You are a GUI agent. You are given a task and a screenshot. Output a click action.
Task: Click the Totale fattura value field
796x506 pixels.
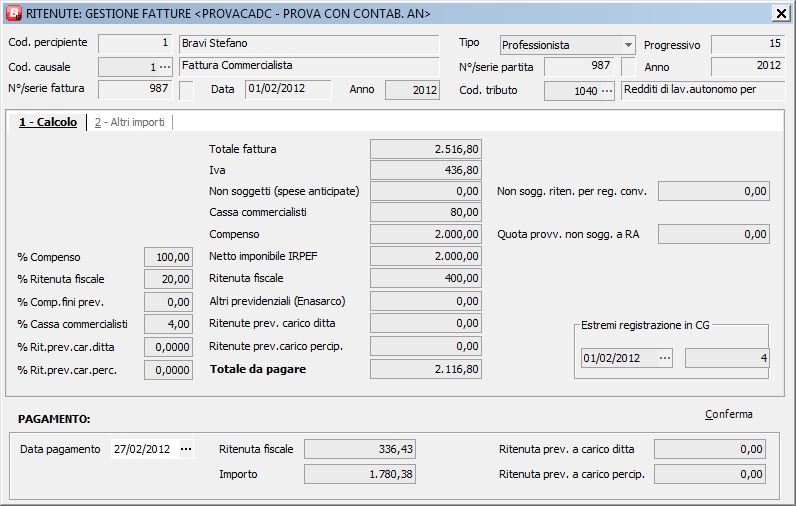tap(427, 149)
